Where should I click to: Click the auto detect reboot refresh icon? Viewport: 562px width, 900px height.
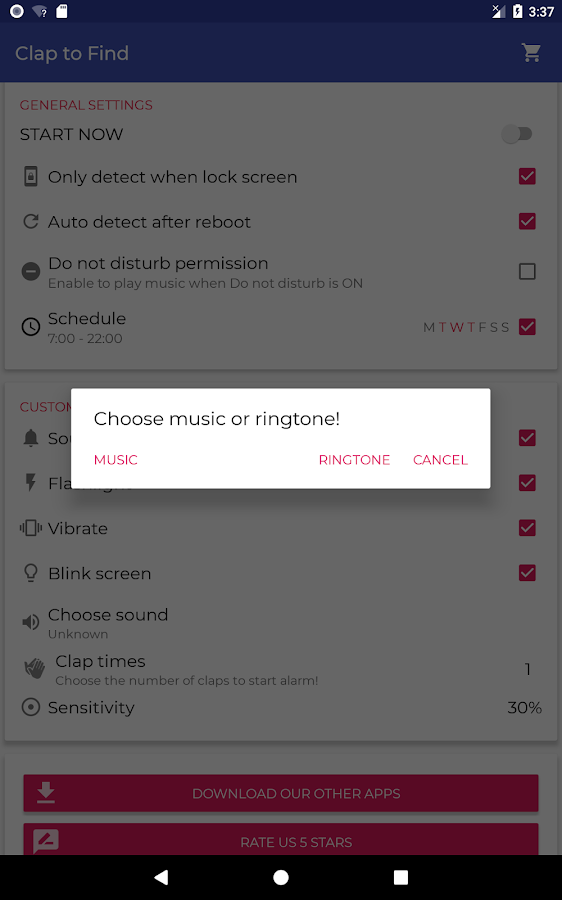pyautogui.click(x=30, y=222)
